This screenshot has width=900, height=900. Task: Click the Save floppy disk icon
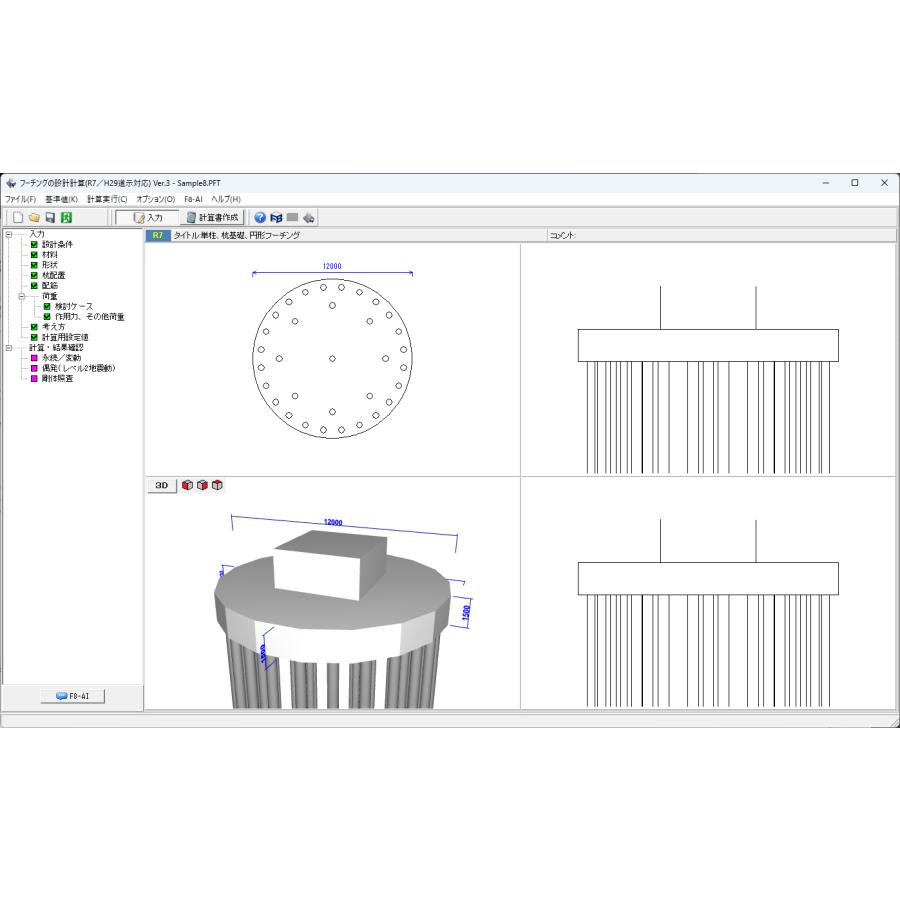pyautogui.click(x=51, y=218)
